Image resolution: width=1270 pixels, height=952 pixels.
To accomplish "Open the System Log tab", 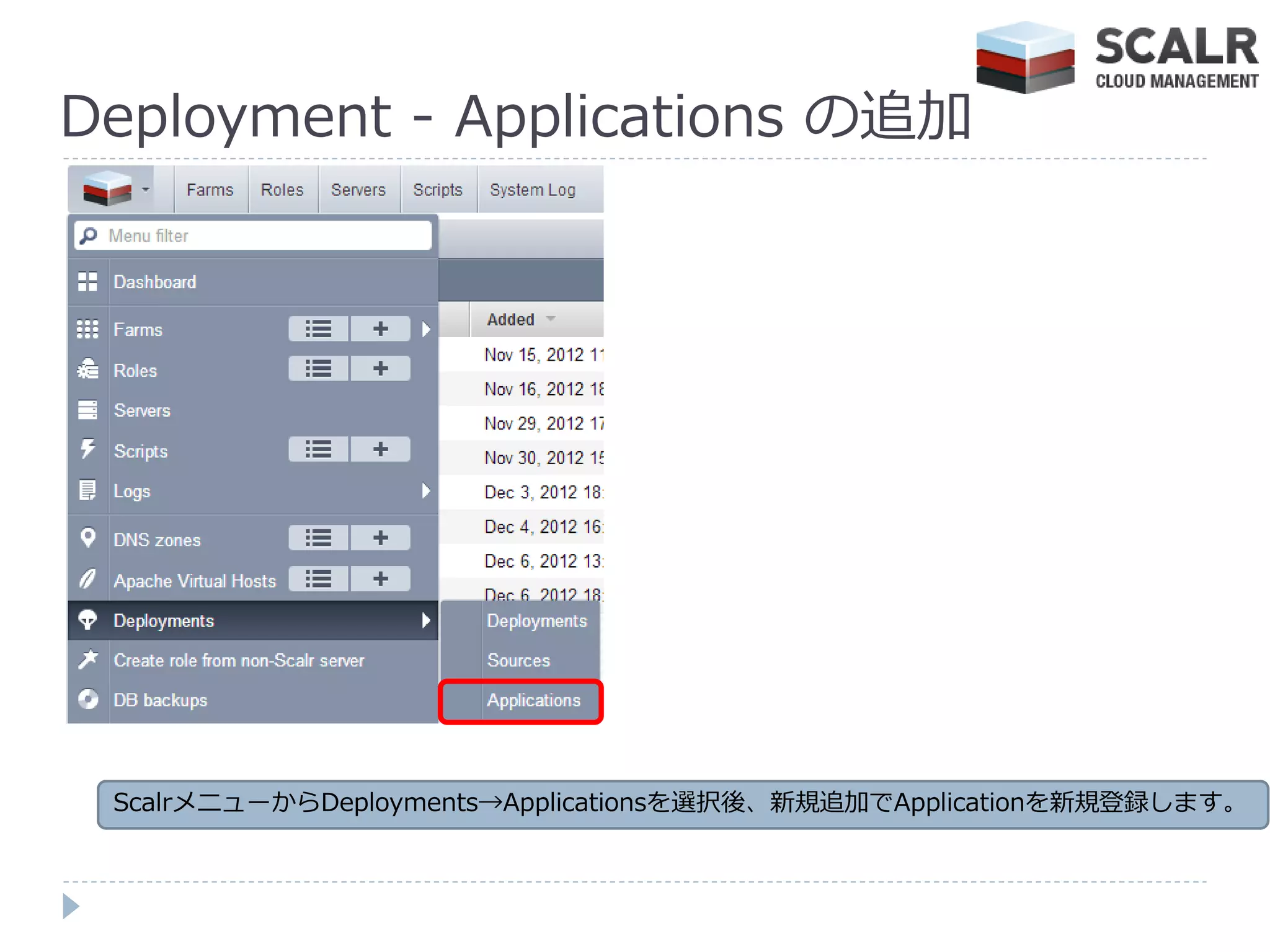I will click(x=532, y=190).
